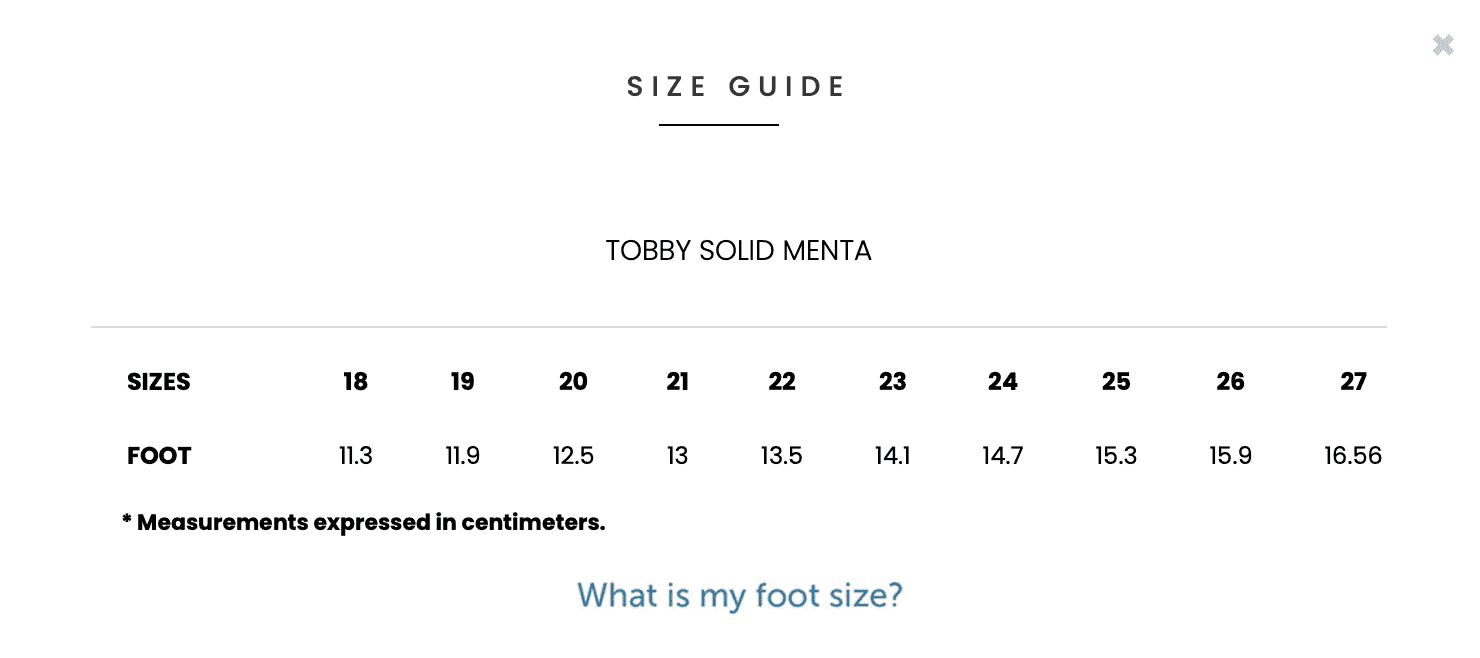Open the 'What is my foot size?' link
Screen dimensions: 1480x658
point(740,595)
